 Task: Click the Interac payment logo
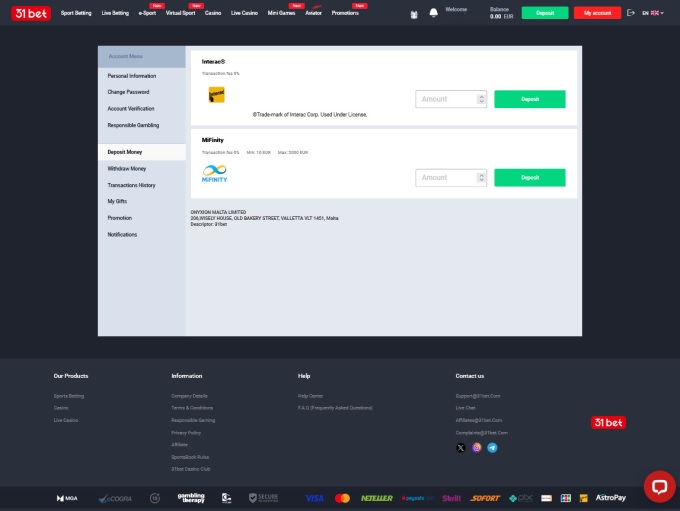[x=216, y=95]
